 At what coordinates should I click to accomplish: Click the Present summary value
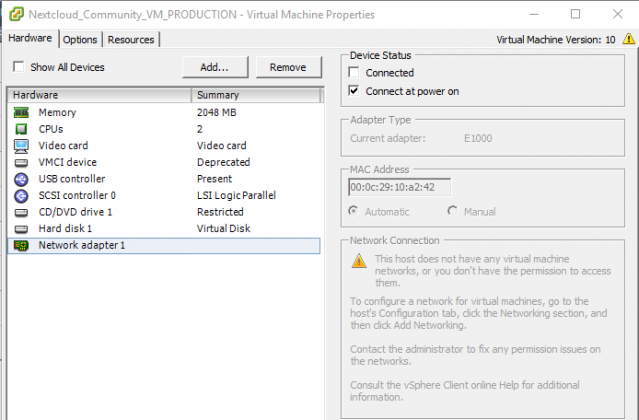pyautogui.click(x=214, y=179)
